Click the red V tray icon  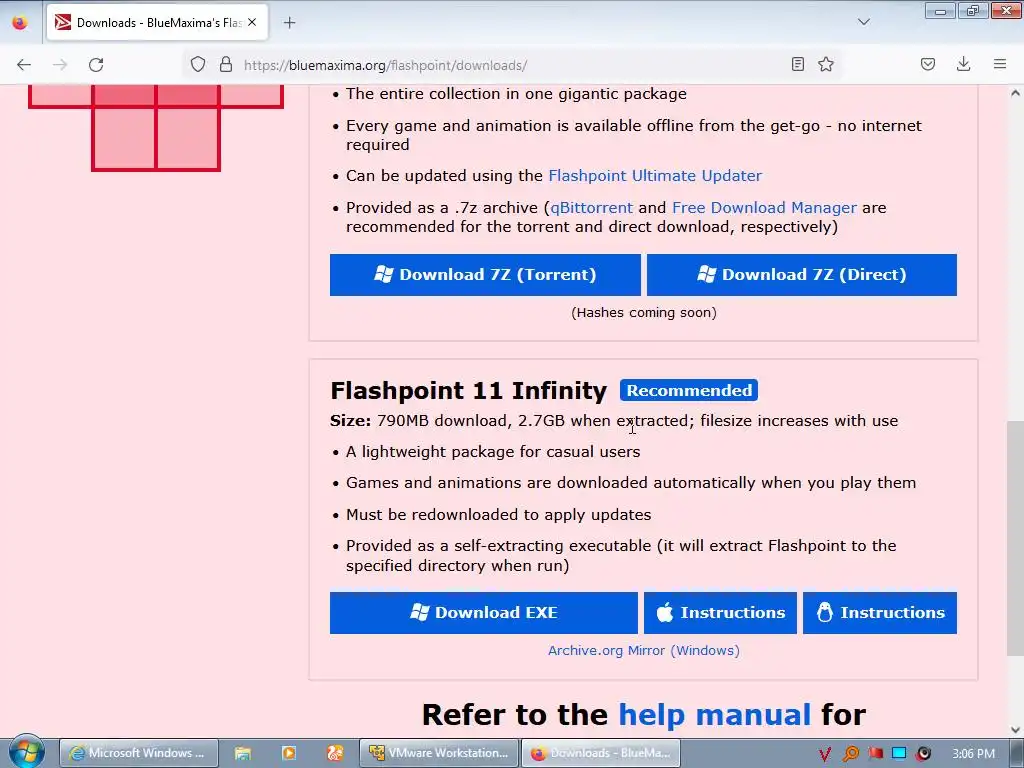pyautogui.click(x=824, y=754)
